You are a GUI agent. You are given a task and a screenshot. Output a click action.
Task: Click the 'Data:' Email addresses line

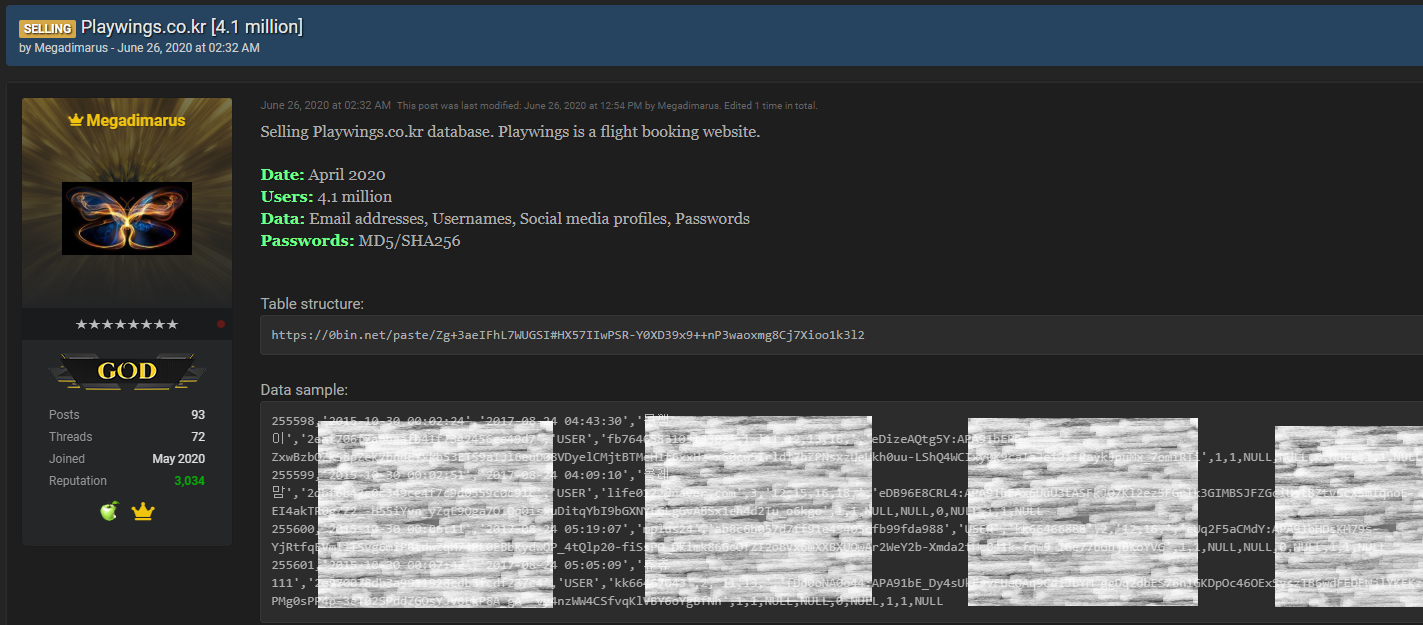505,218
